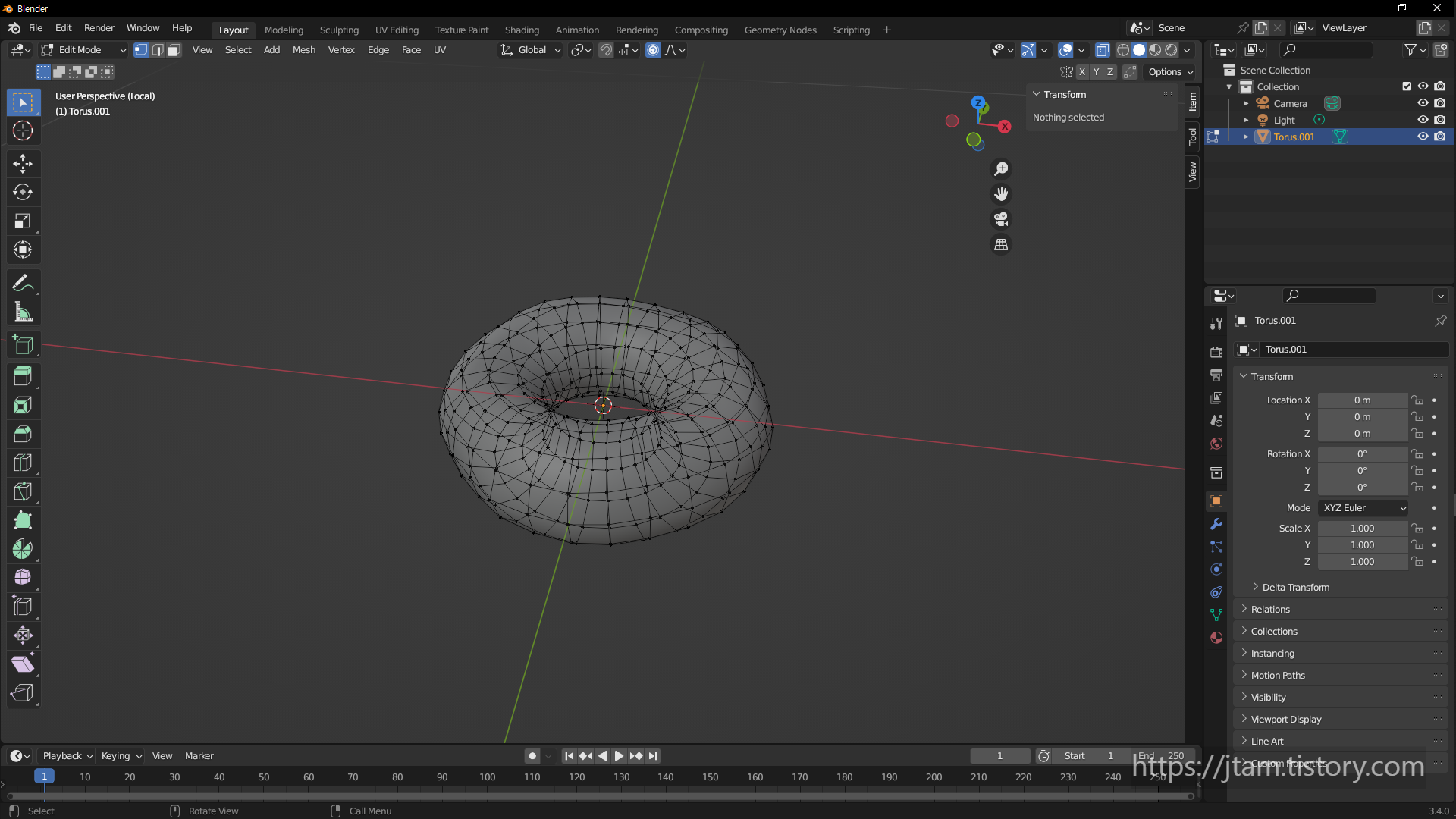Viewport: 1456px width, 819px height.
Task: Uncheck Collection exclude checkbox
Action: pos(1407,86)
